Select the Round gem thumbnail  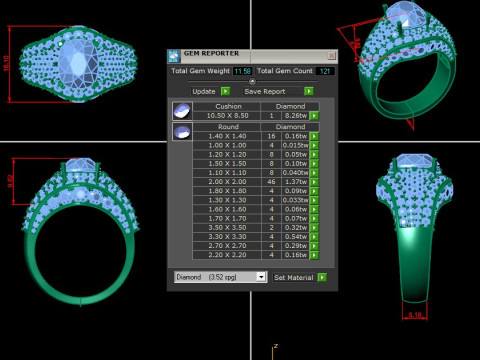(x=182, y=131)
